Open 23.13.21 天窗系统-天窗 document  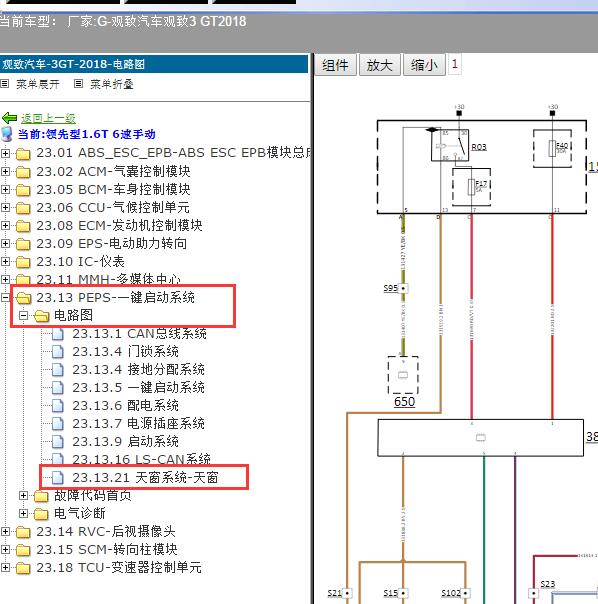pos(146,478)
